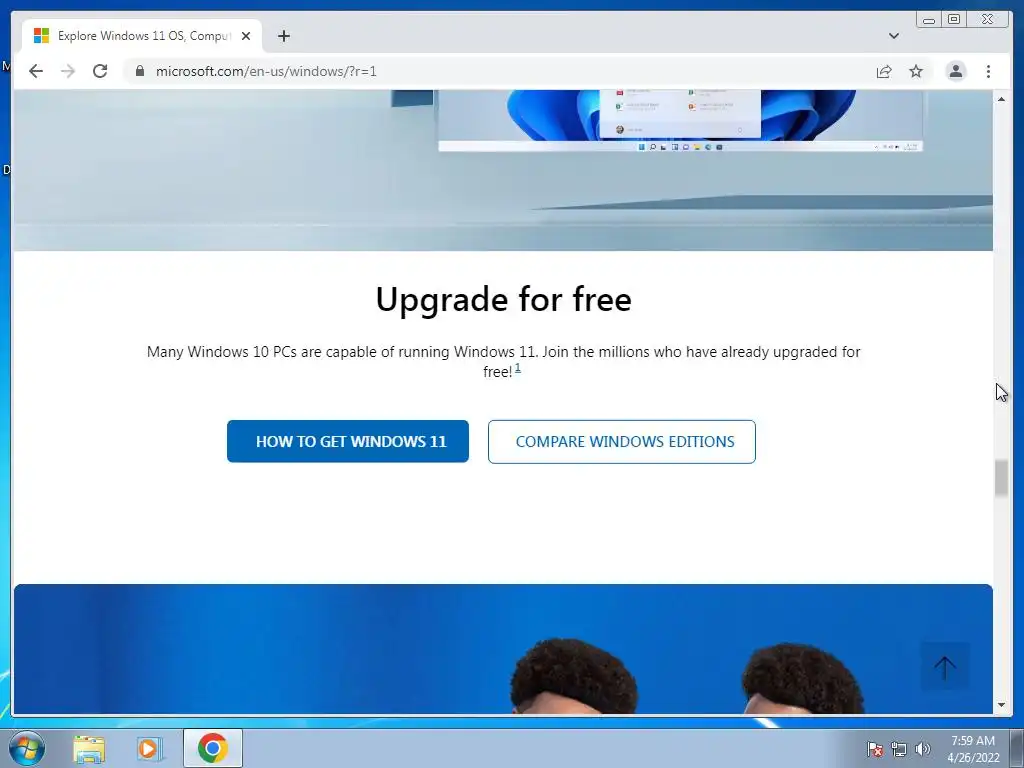Open Windows Explorer from taskbar
1024x768 pixels.
[x=89, y=748]
